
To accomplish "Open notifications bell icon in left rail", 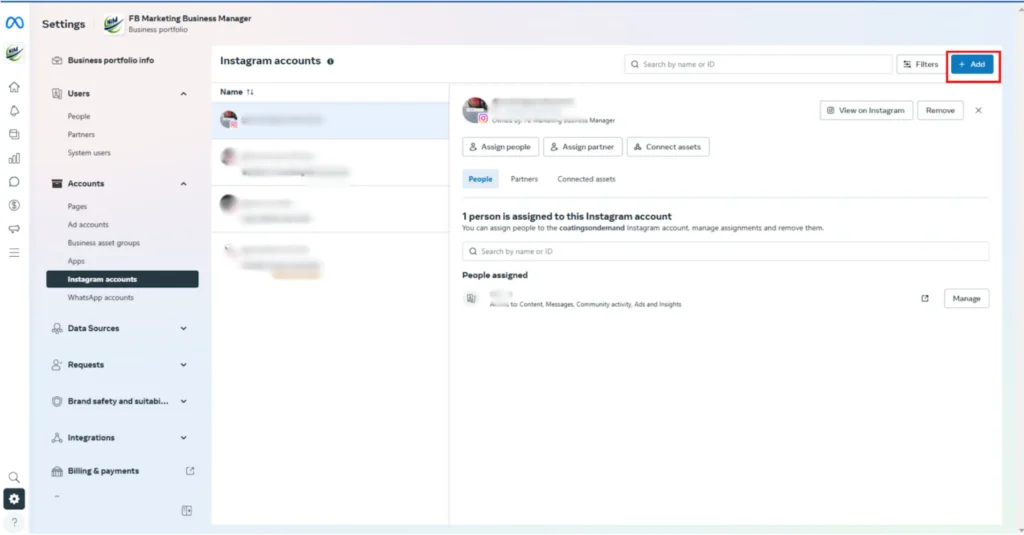I will coord(14,111).
